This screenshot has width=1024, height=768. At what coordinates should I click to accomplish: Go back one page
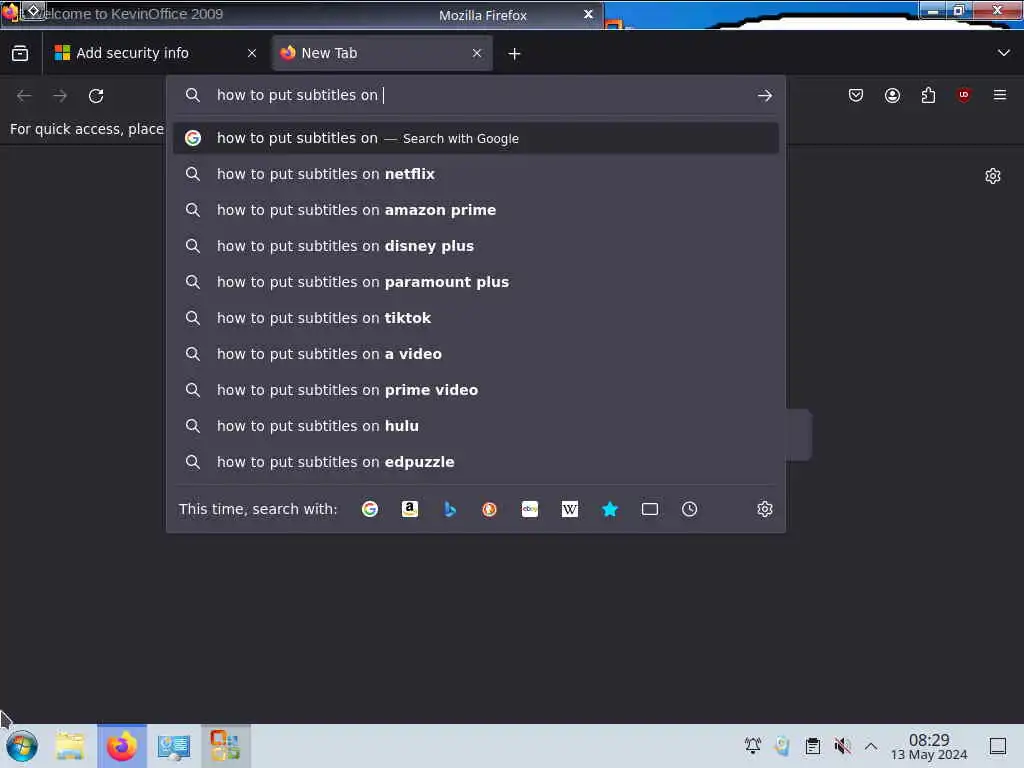[24, 96]
